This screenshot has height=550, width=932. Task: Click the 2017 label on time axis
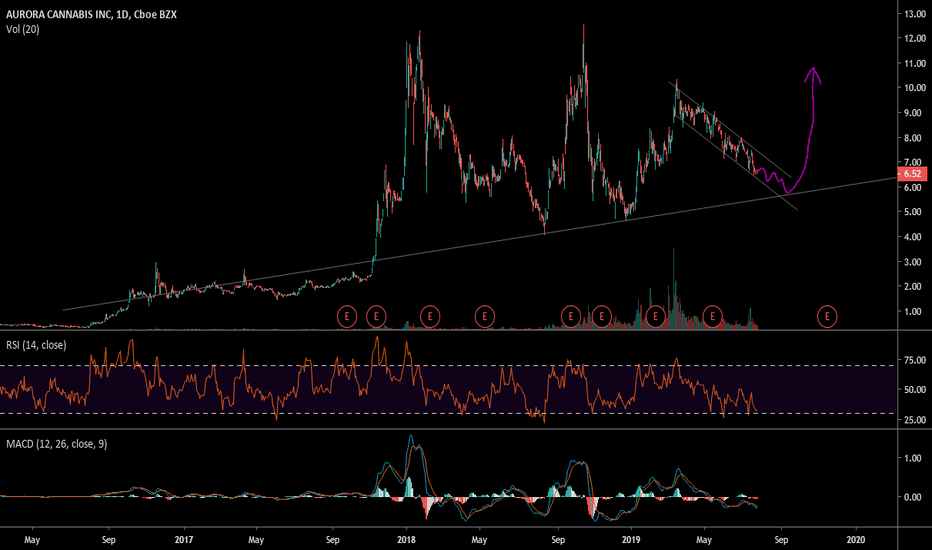184,539
